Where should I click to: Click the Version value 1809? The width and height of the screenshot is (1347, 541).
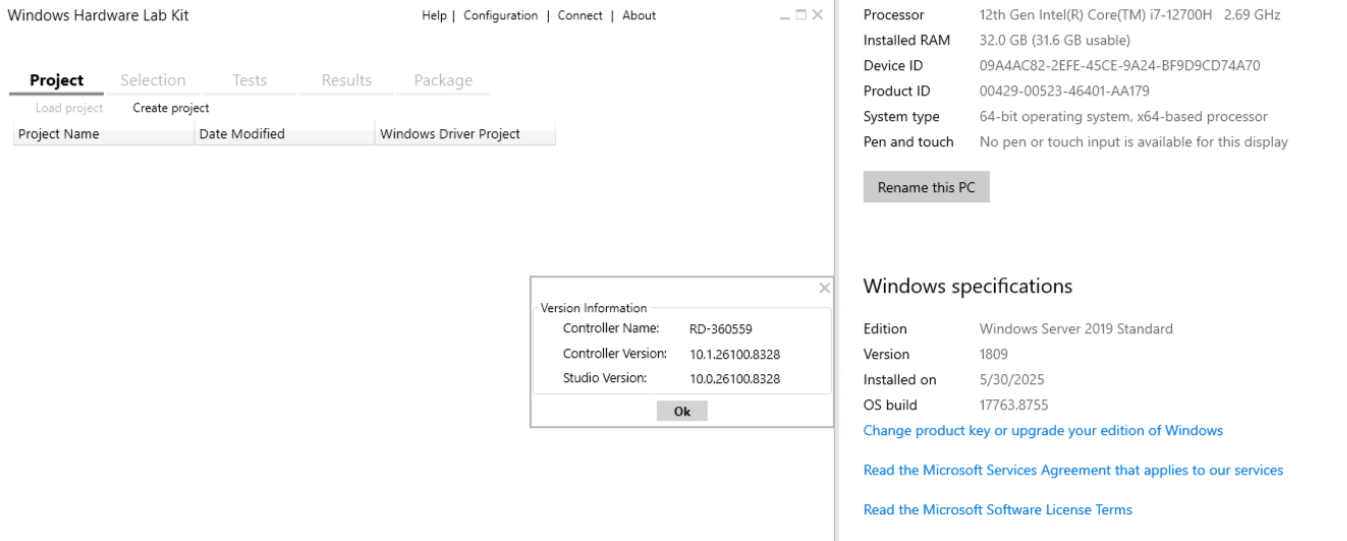click(x=994, y=354)
